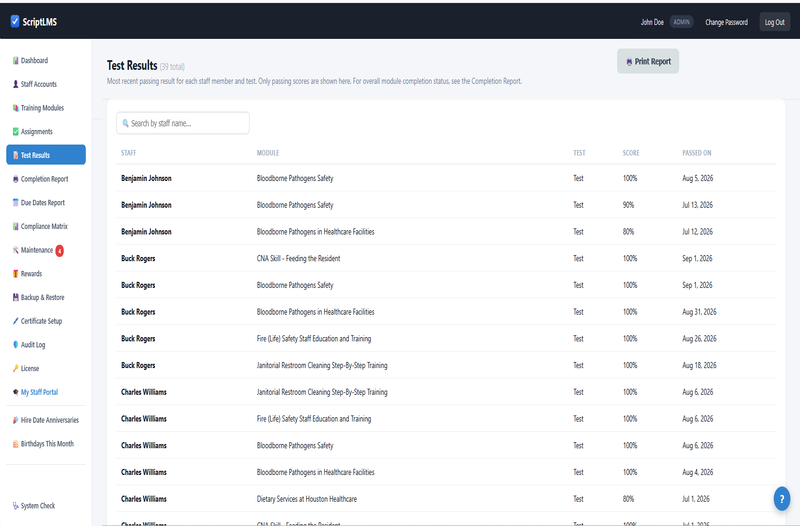Go to Backup & Restore
Screen dimensions: 800x526
click(46, 297)
